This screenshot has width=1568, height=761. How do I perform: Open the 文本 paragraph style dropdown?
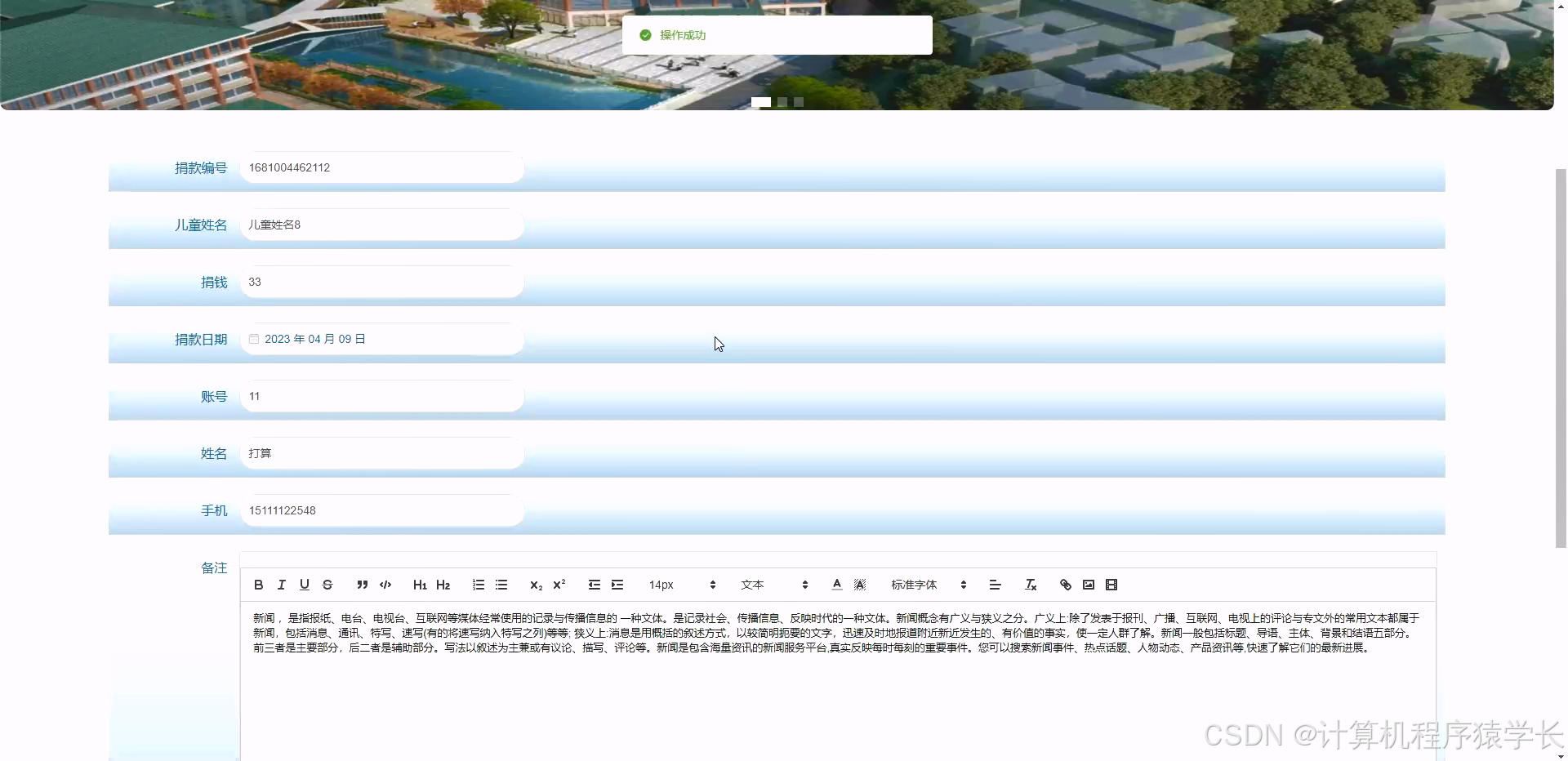point(773,585)
